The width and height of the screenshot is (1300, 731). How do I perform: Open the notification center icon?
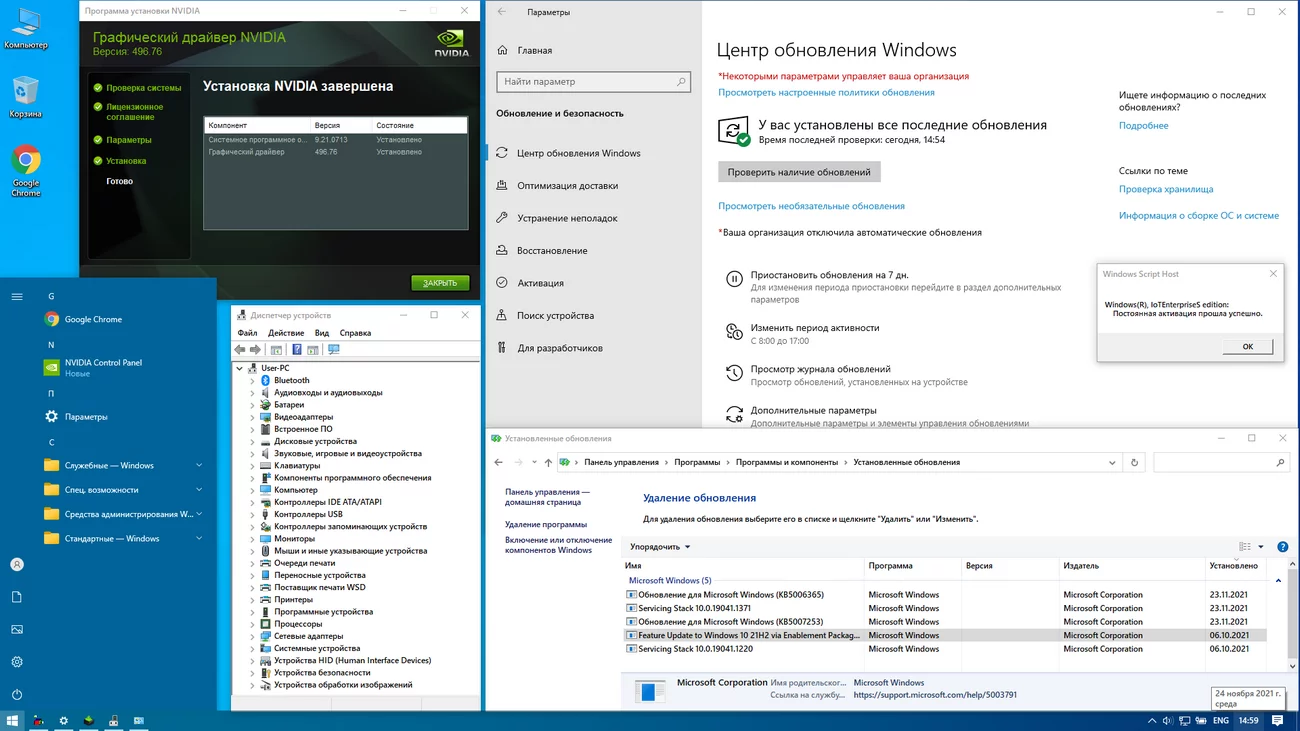[x=1278, y=720]
